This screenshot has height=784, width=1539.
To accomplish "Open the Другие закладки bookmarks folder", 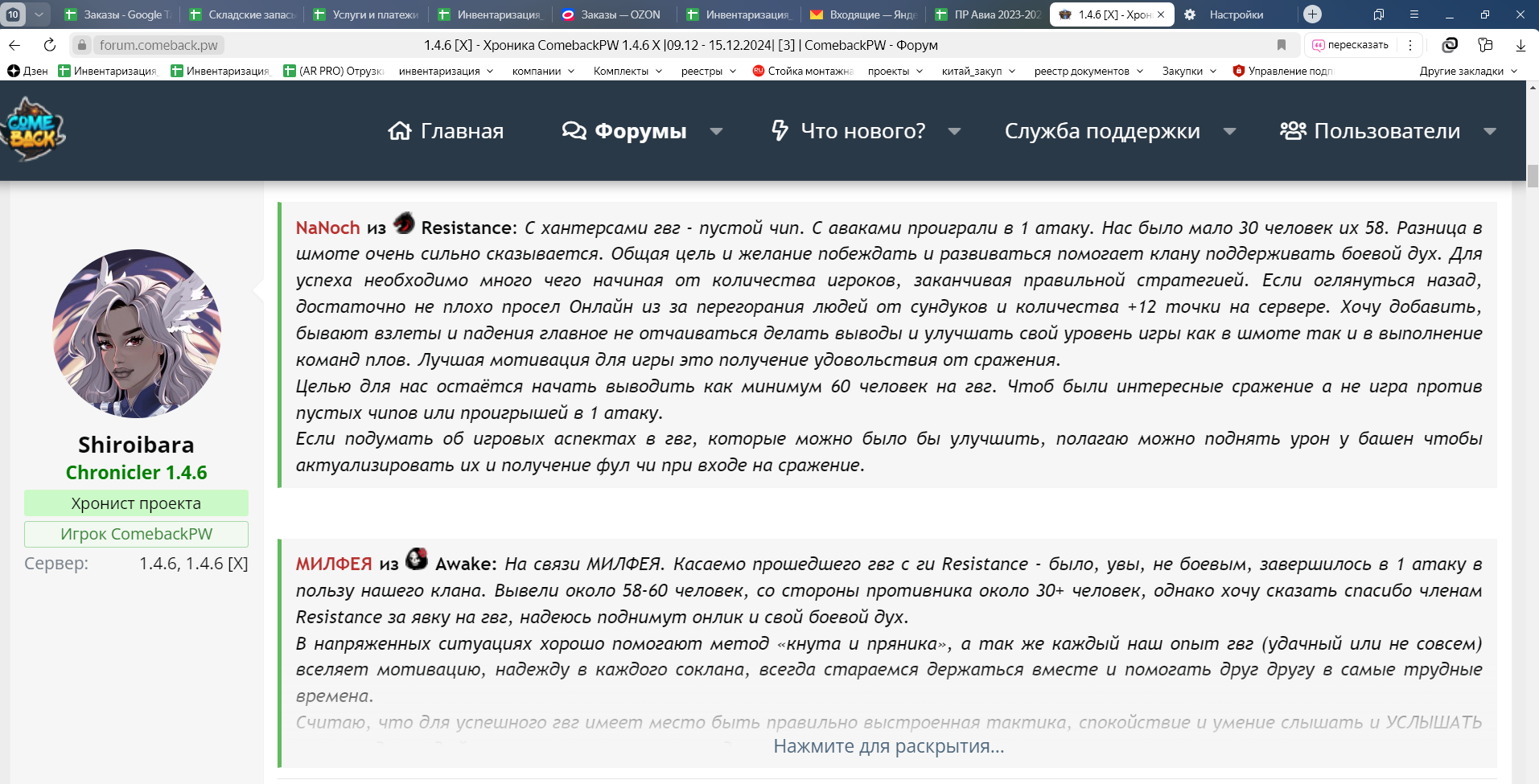I will 1467,71.
